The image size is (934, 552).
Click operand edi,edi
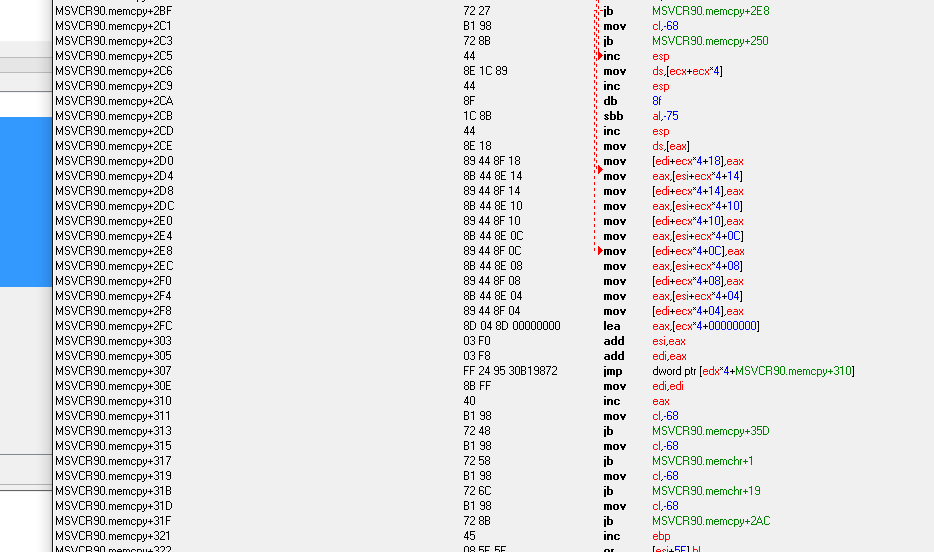point(668,386)
